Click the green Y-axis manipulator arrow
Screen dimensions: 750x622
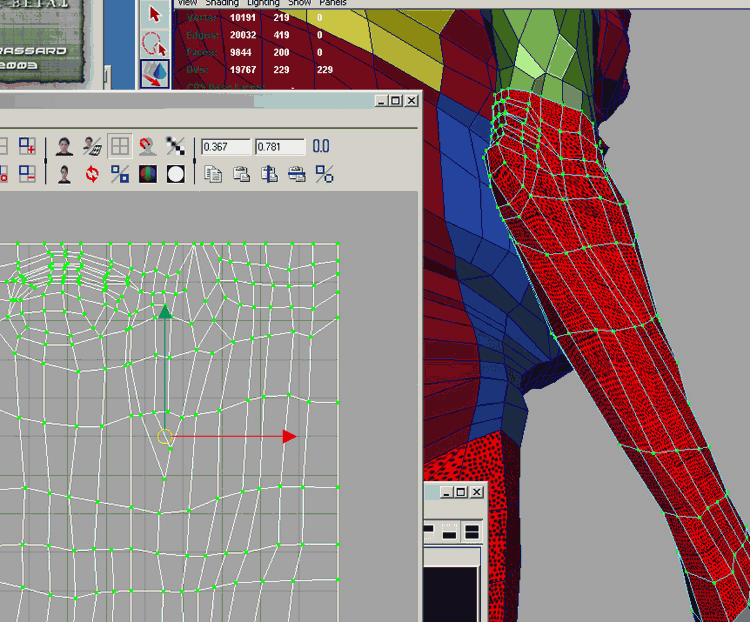(165, 313)
